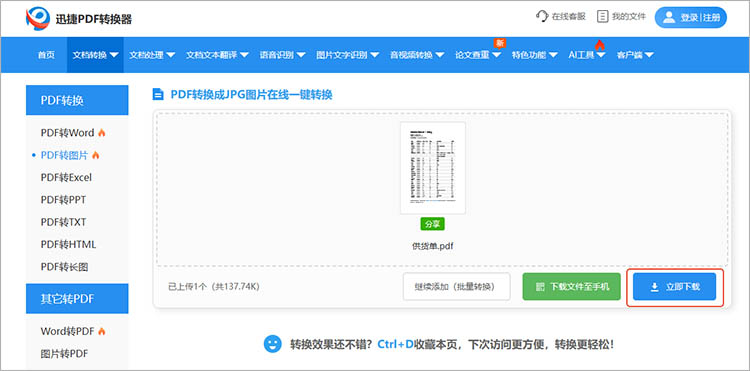The height and width of the screenshot is (371, 750).
Task: Open 我的文件 via its document icon
Action: click(x=603, y=16)
